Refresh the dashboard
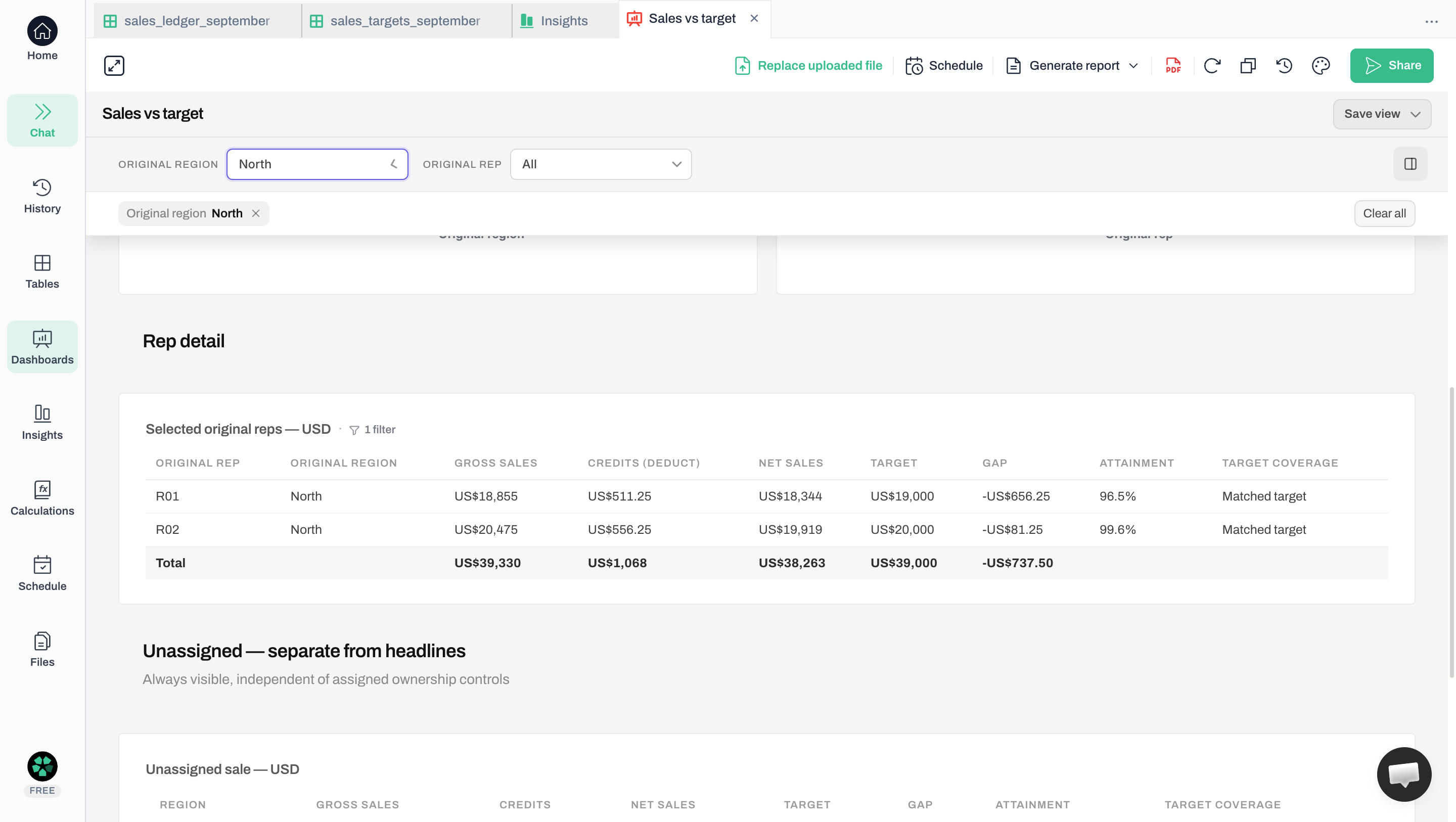 pyautogui.click(x=1212, y=66)
